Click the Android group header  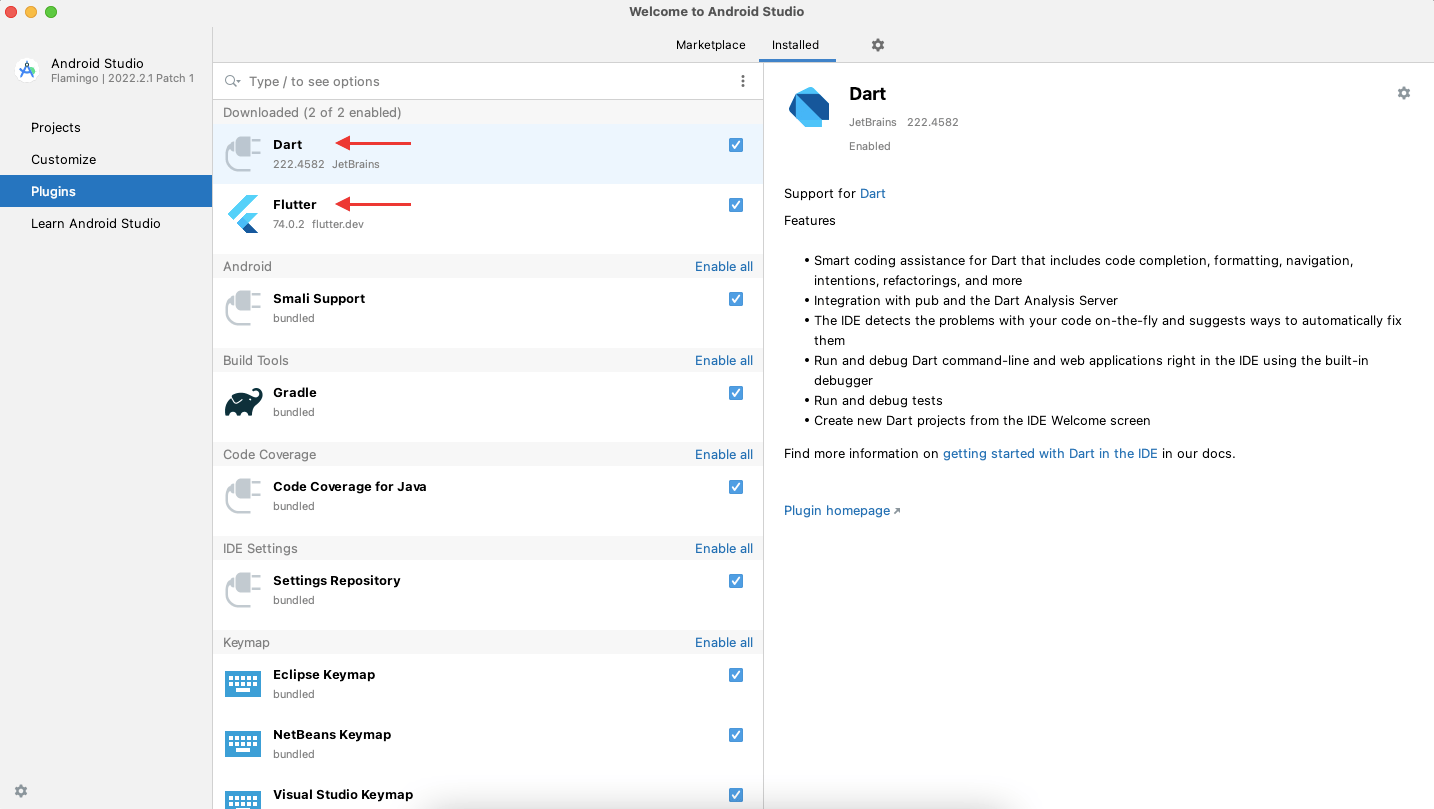pyautogui.click(x=247, y=266)
